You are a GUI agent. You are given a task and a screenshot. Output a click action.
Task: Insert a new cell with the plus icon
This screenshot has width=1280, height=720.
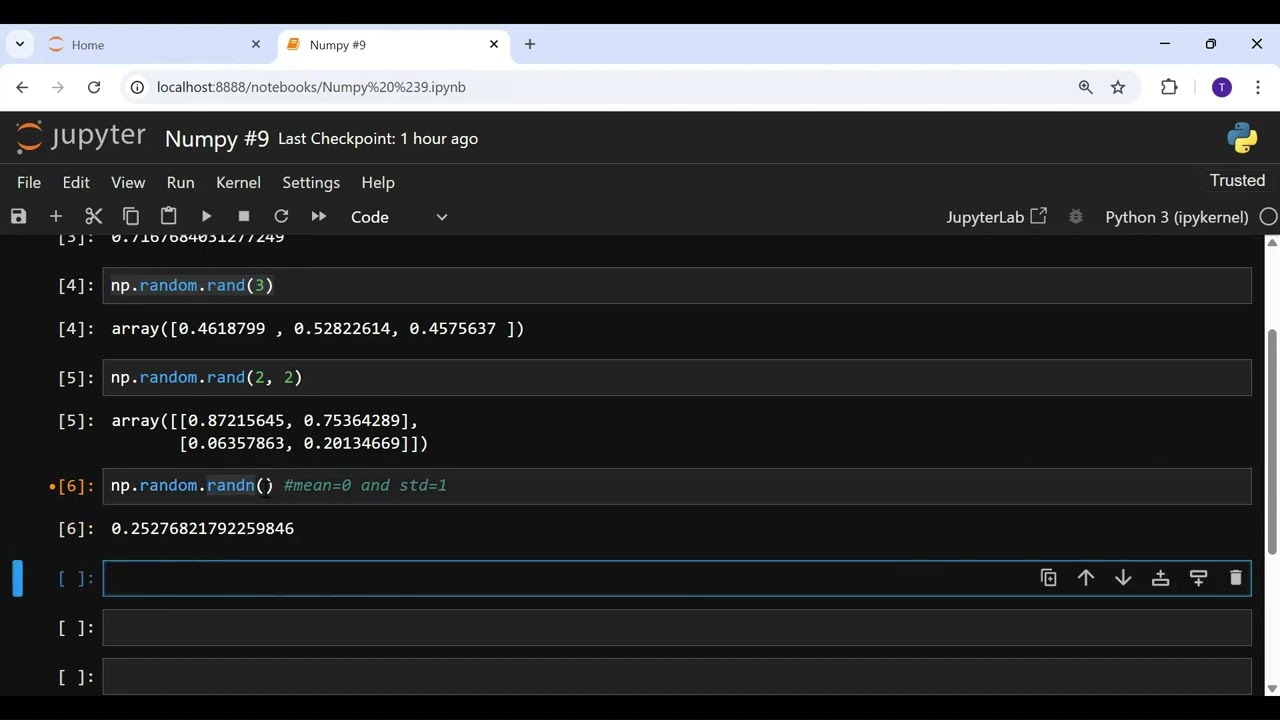pyautogui.click(x=56, y=216)
